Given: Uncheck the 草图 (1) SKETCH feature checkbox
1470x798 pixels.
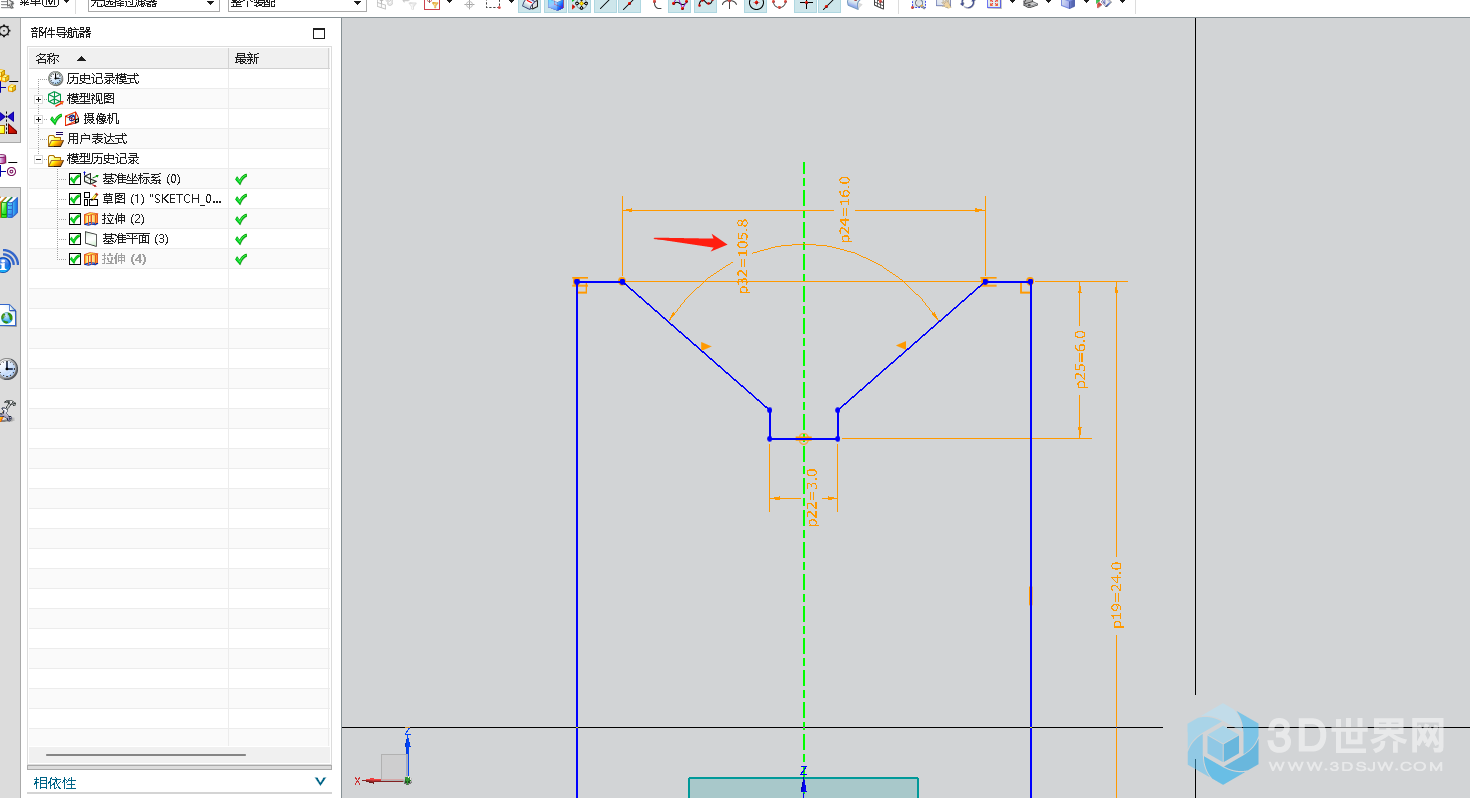Looking at the screenshot, I should coord(75,199).
